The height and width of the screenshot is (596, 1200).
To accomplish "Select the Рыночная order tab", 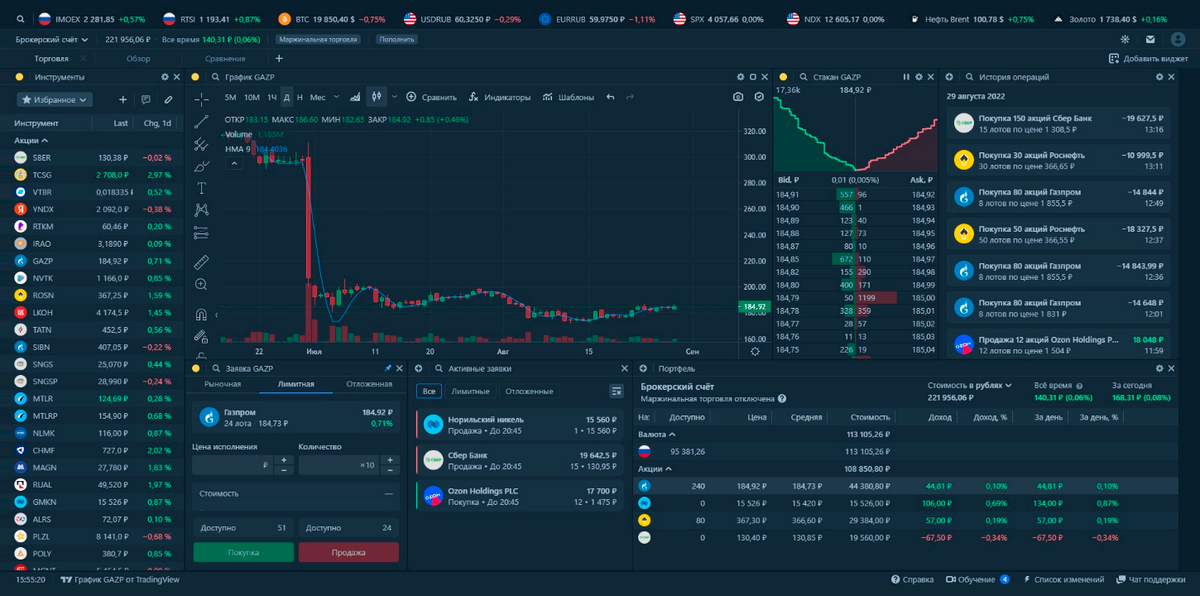I will click(x=223, y=384).
